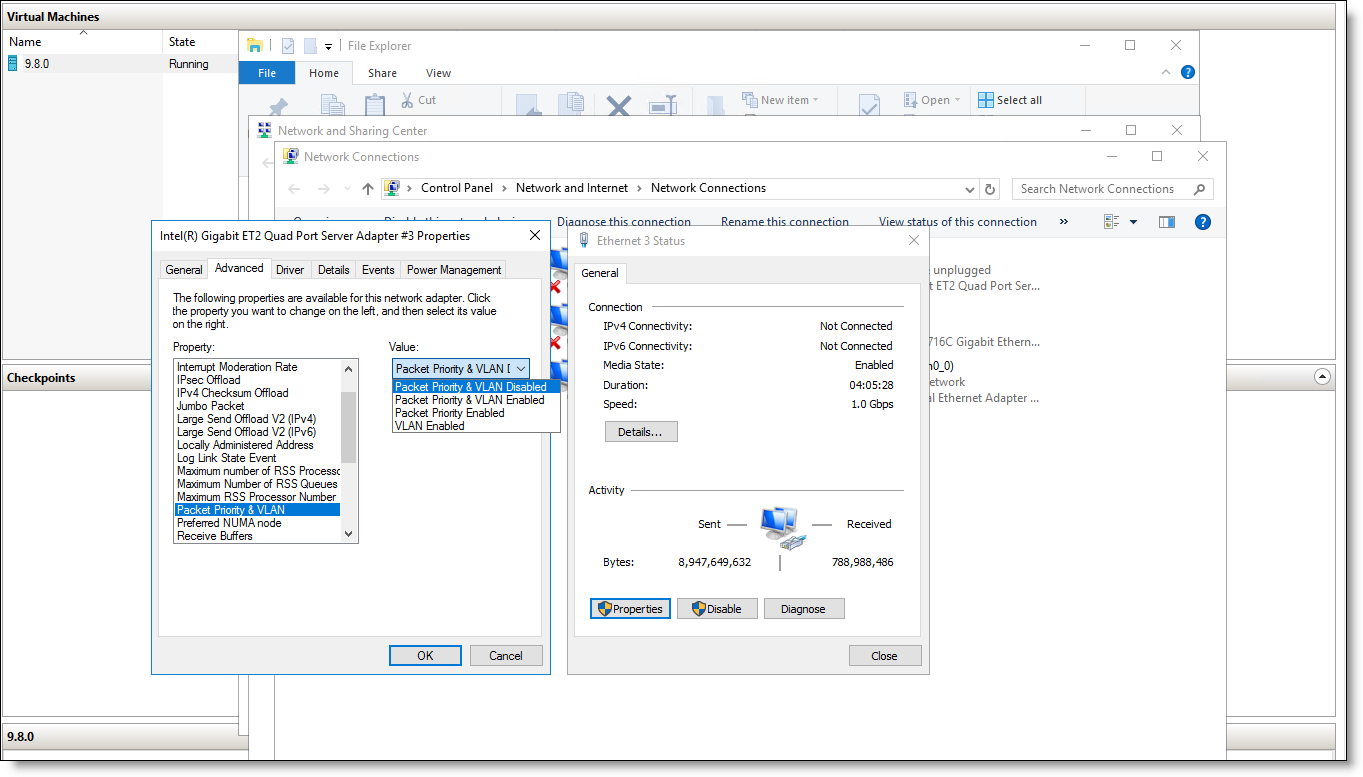Click the Move to icon in ribbon

point(530,105)
